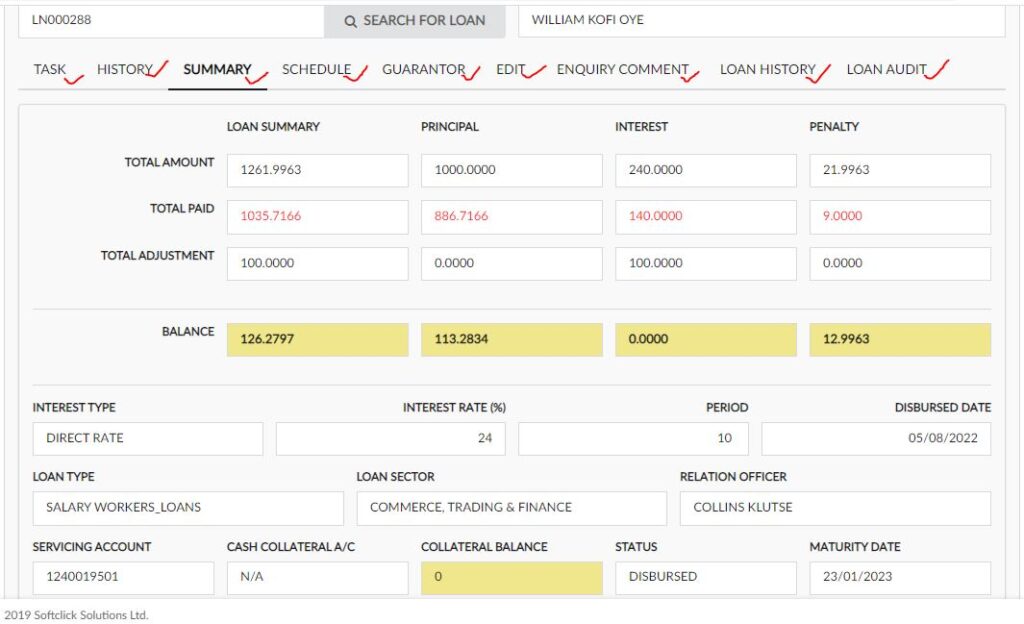Click the Interest Type field Direct Rate
Image resolution: width=1024 pixels, height=624 pixels.
pyautogui.click(x=147, y=438)
